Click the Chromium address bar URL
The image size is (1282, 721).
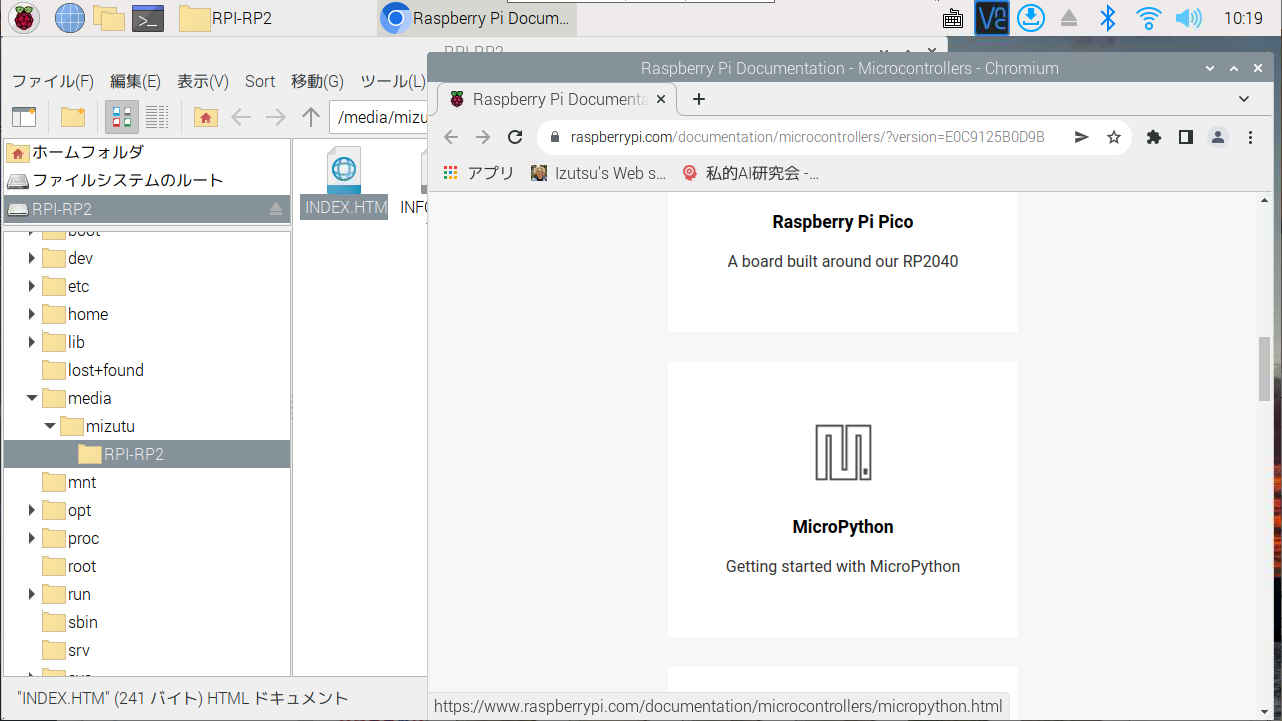click(x=808, y=137)
